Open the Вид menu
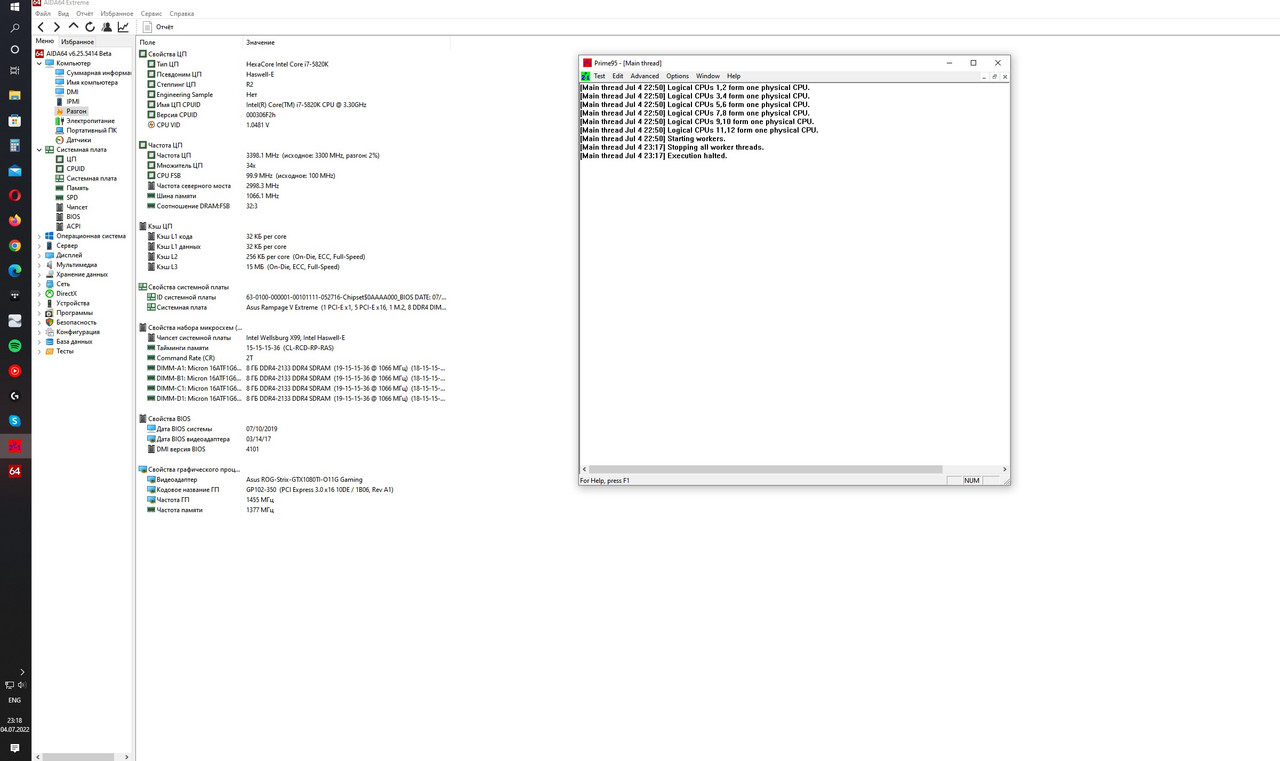 coord(63,14)
